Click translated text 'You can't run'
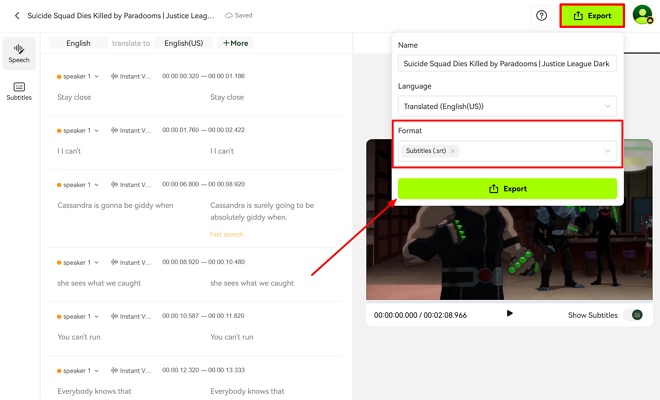This screenshot has width=660, height=400. click(232, 337)
